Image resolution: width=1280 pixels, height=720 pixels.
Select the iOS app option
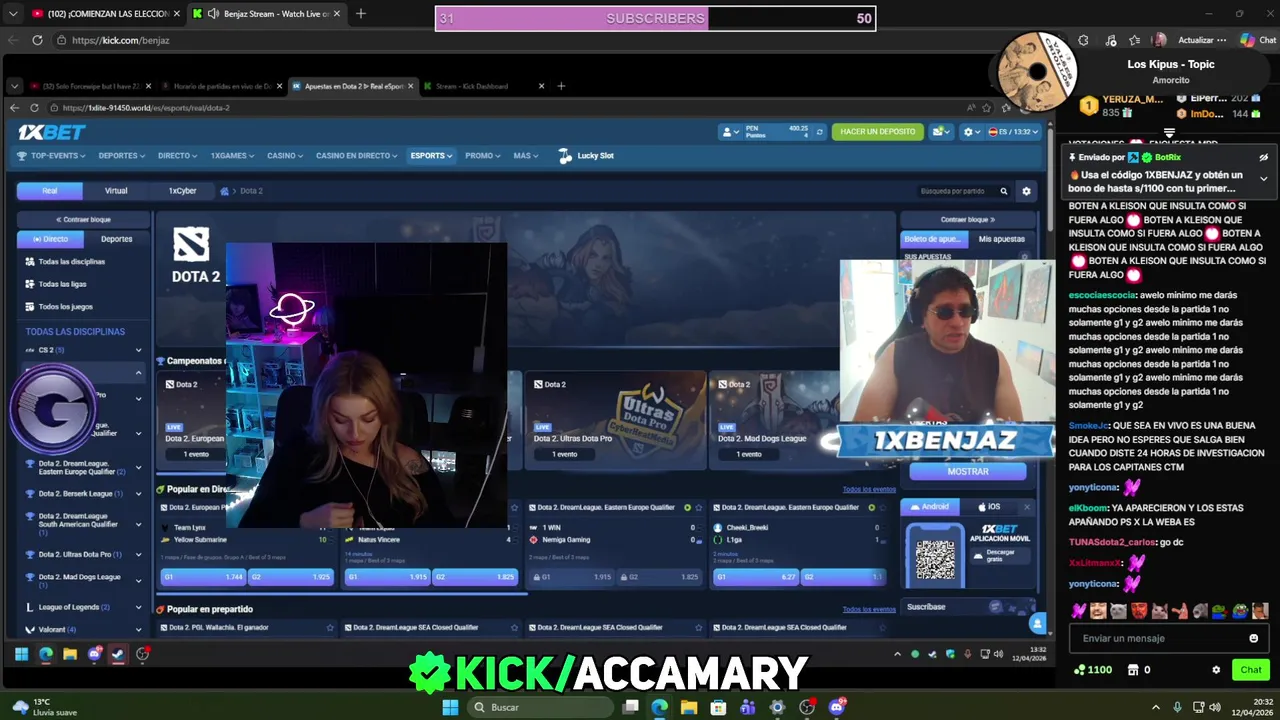(x=988, y=507)
